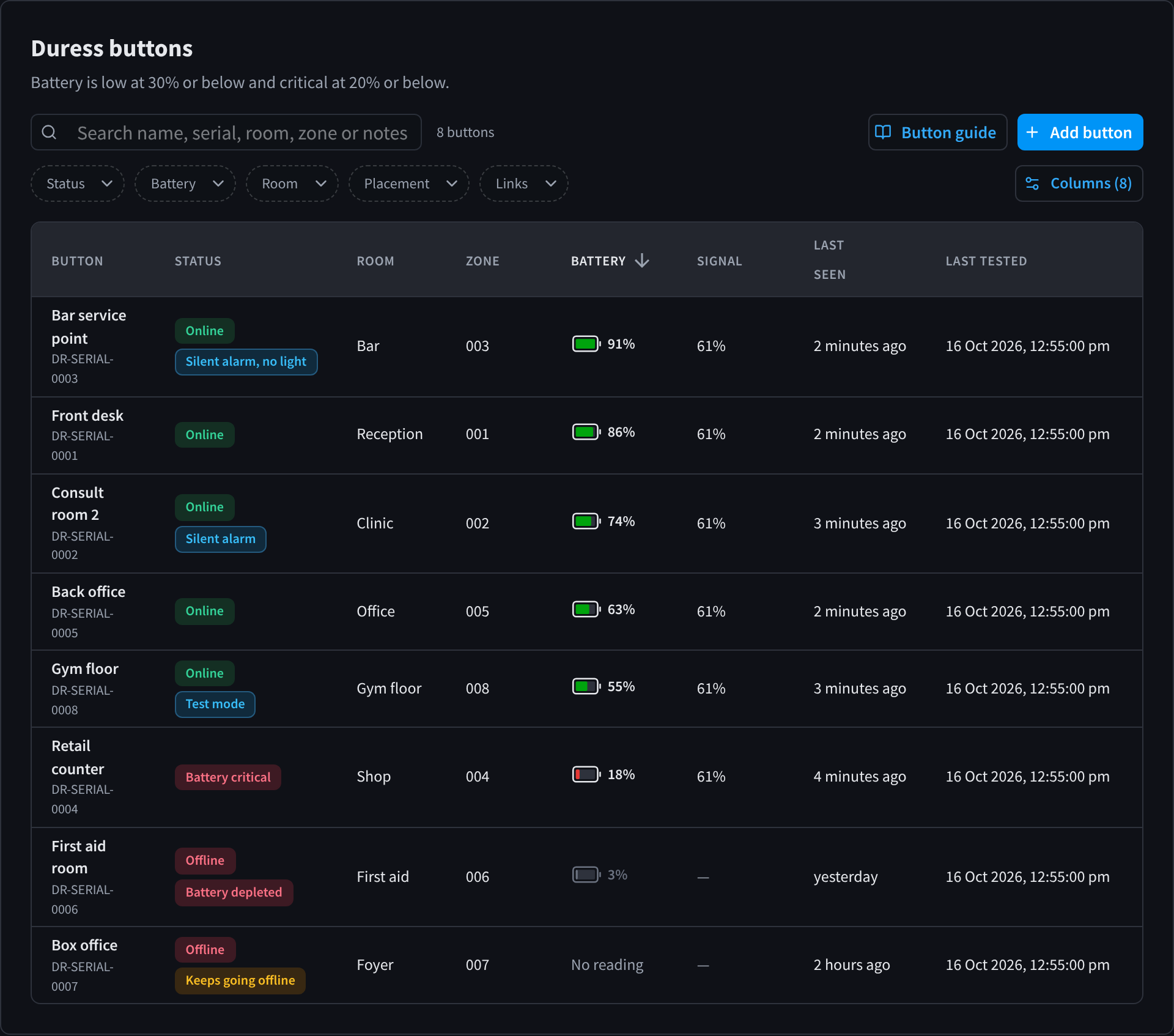Click the search magnifier icon
Image resolution: width=1174 pixels, height=1036 pixels.
(49, 132)
